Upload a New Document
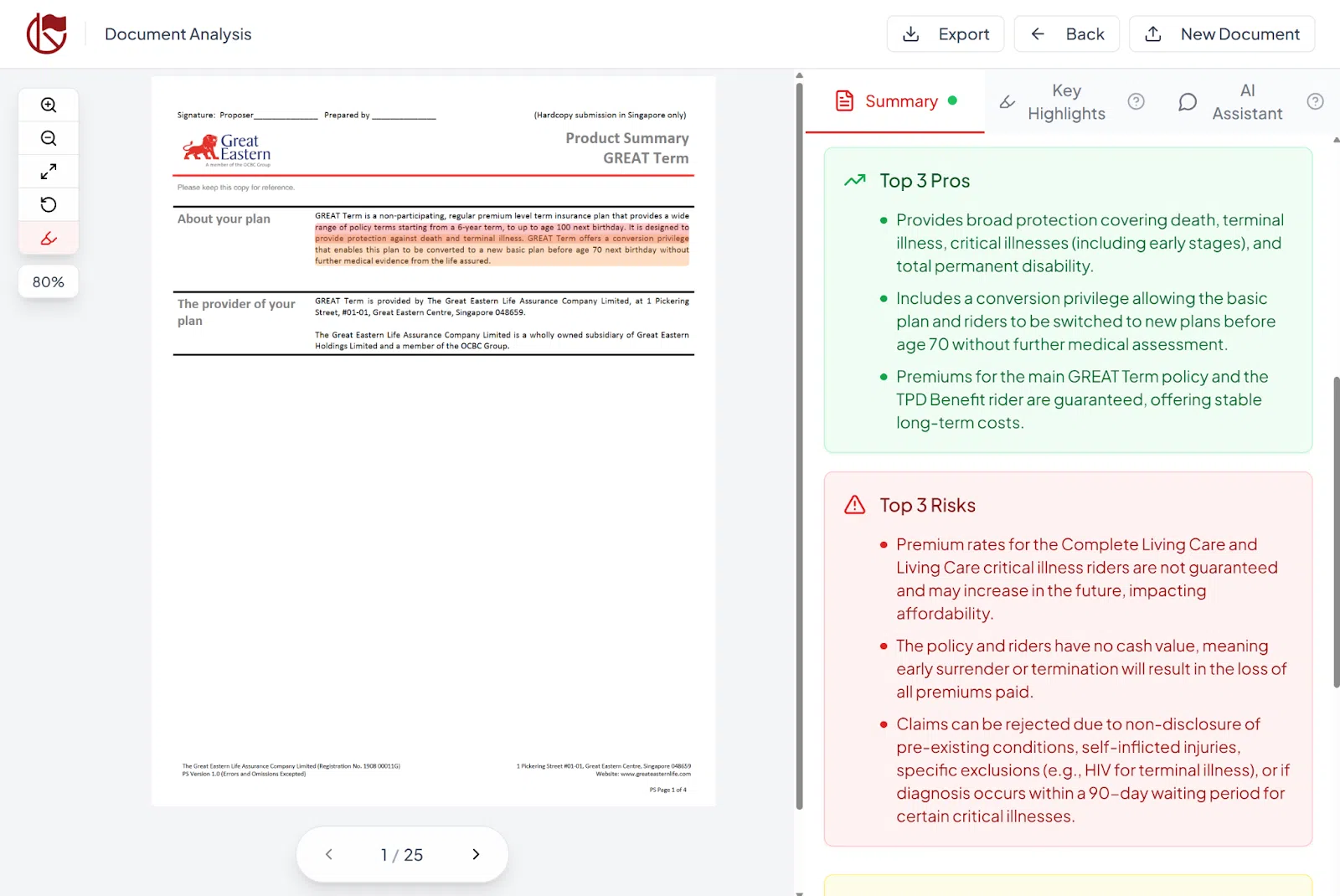This screenshot has height=896, width=1340. click(1222, 34)
